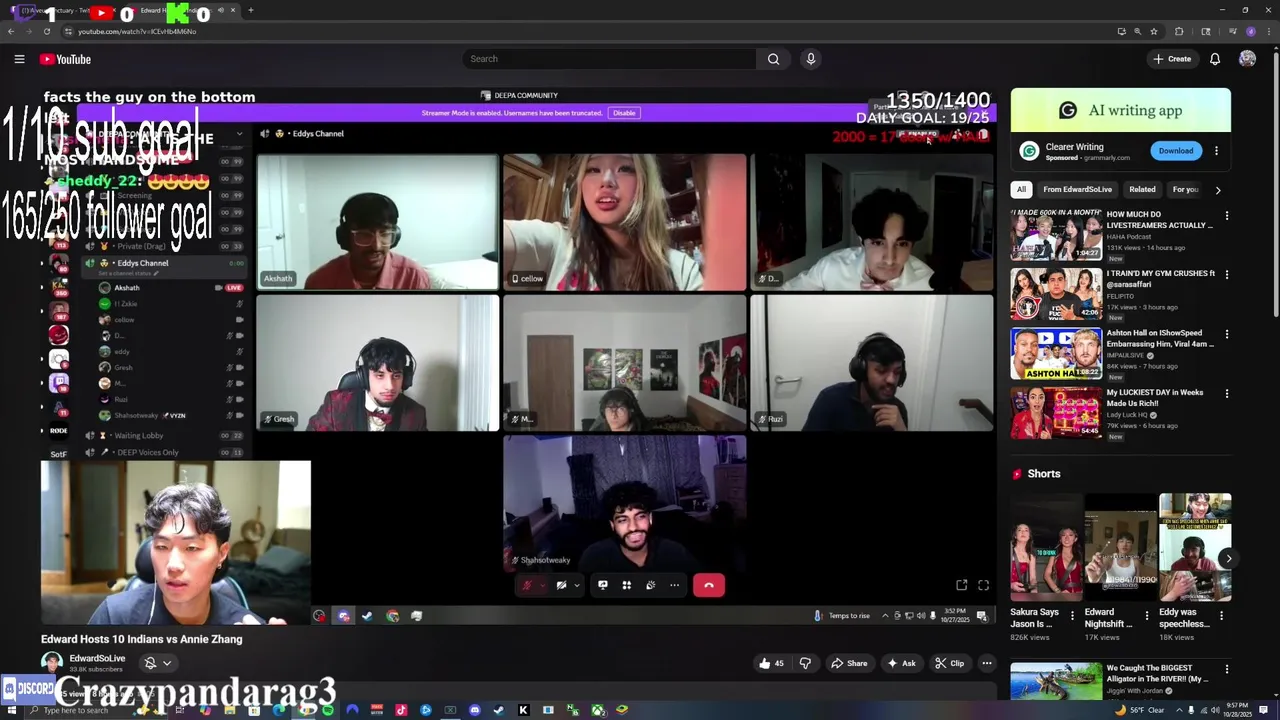1280x720 pixels.
Task: Select the Akshath participant video tile
Action: 377,221
